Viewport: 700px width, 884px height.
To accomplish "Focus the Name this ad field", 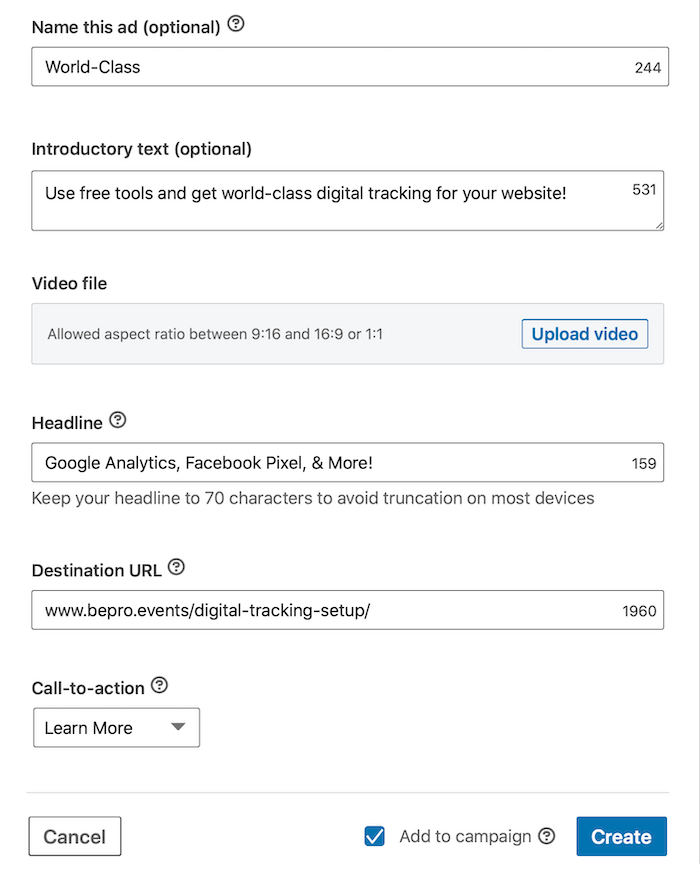I will pyautogui.click(x=350, y=67).
